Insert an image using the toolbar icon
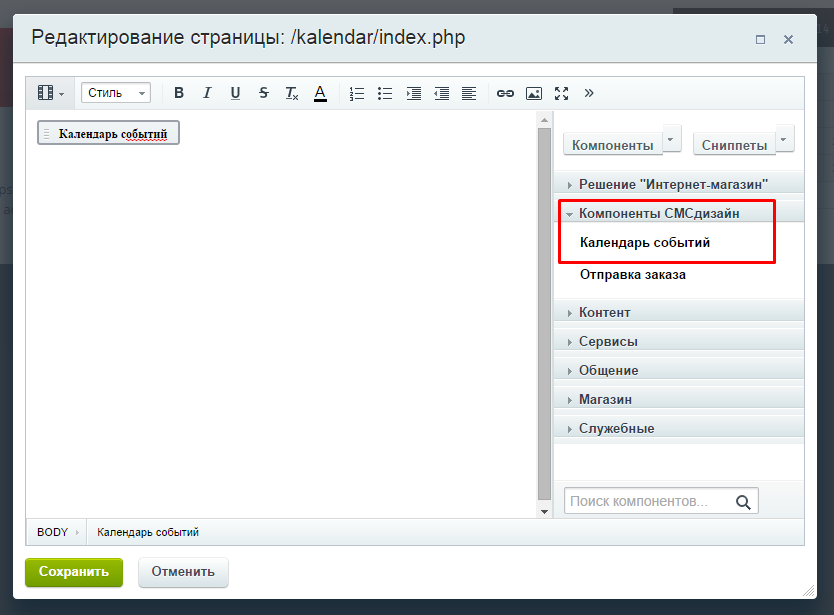 pos(533,92)
